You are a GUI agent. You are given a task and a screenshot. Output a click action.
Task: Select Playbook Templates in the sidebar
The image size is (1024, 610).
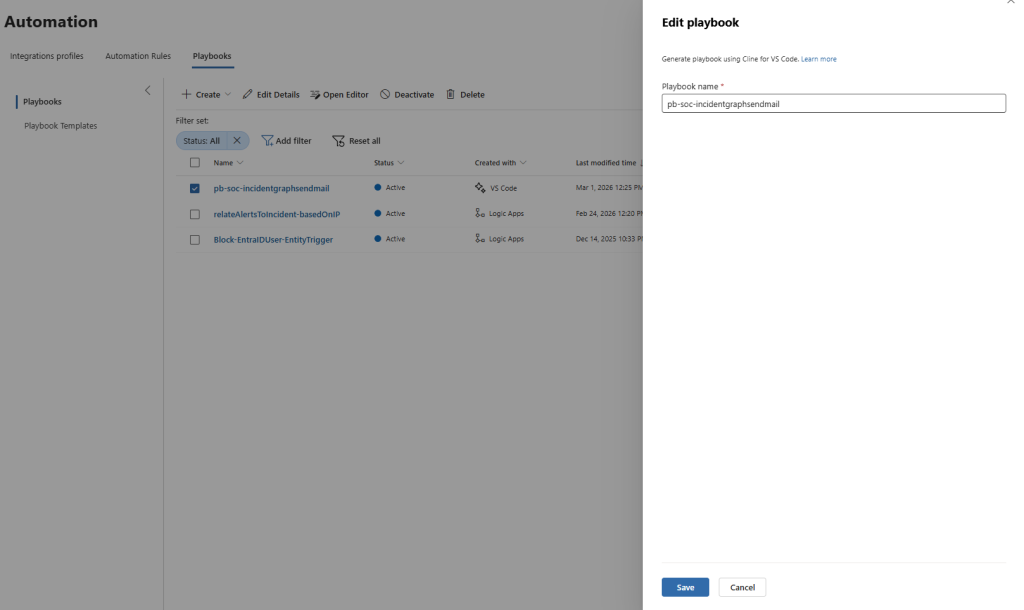(60, 126)
